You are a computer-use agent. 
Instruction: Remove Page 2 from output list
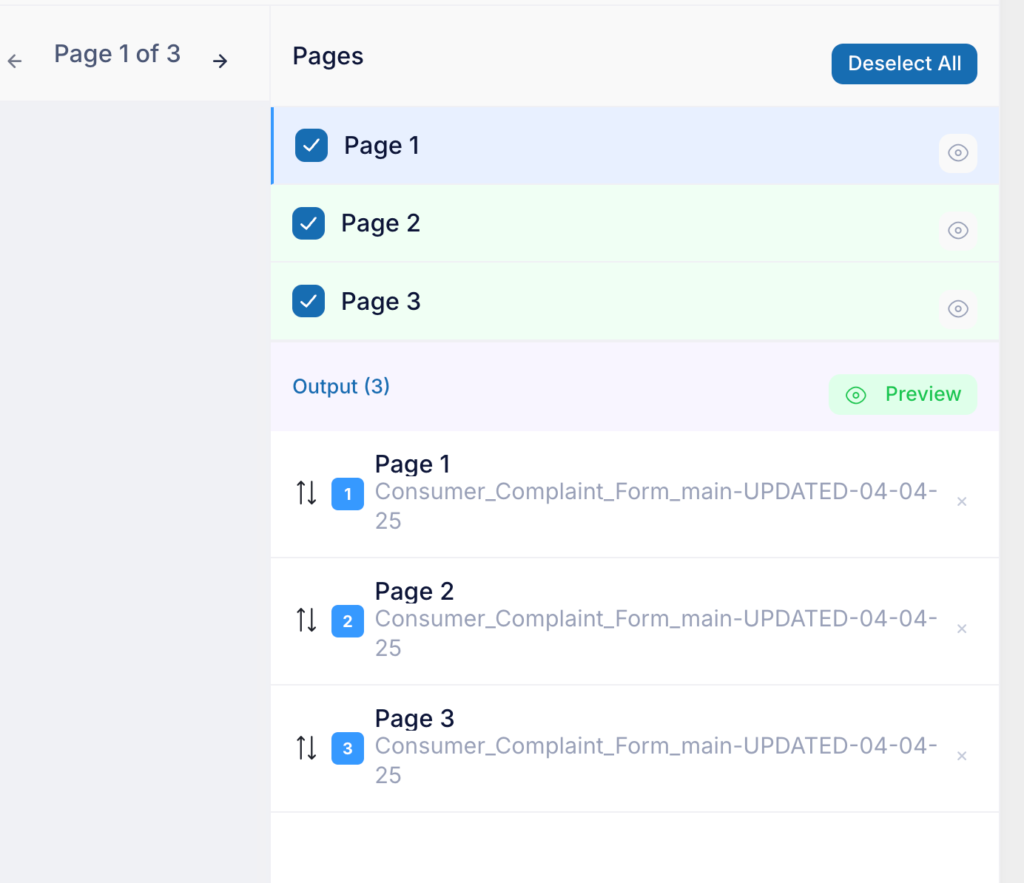[961, 629]
